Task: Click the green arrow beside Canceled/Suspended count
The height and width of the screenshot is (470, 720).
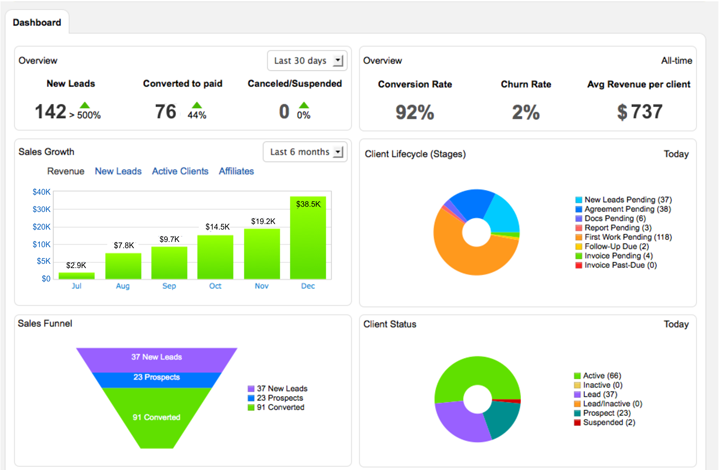Action: click(304, 104)
